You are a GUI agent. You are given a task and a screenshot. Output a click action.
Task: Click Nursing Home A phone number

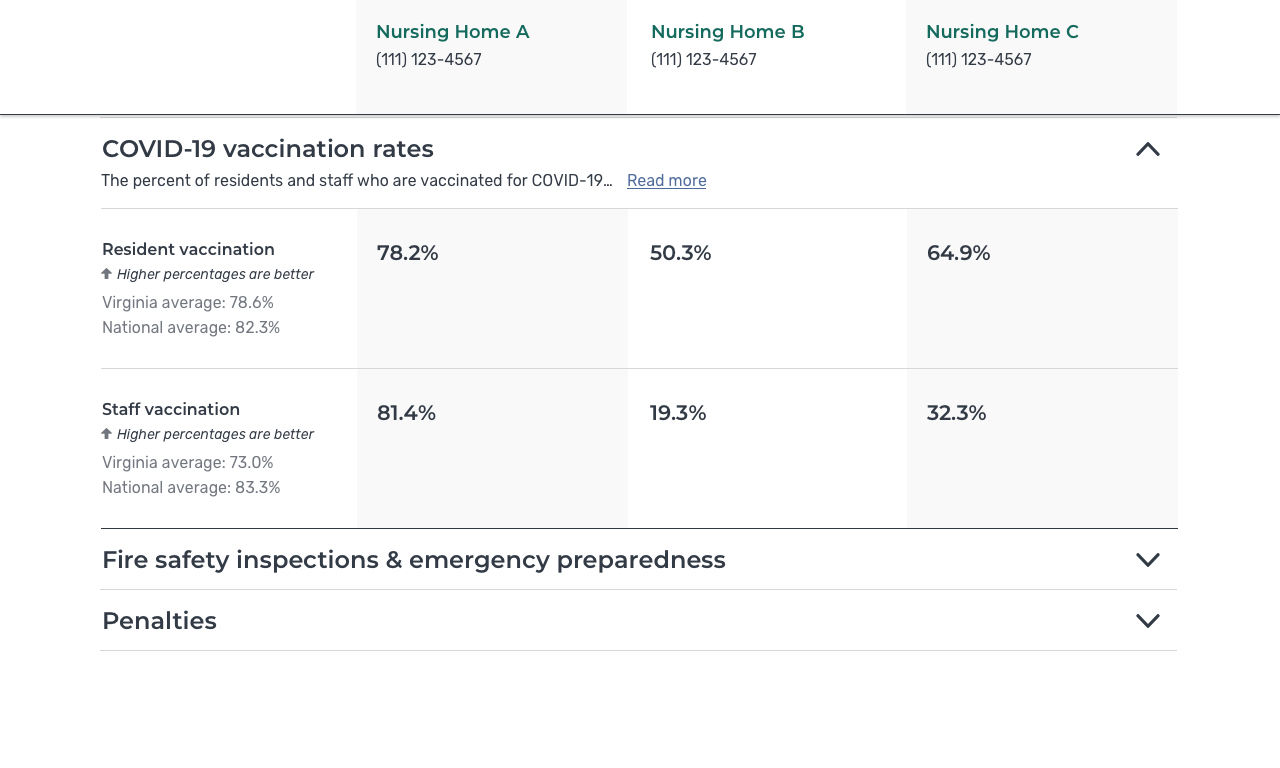click(429, 60)
